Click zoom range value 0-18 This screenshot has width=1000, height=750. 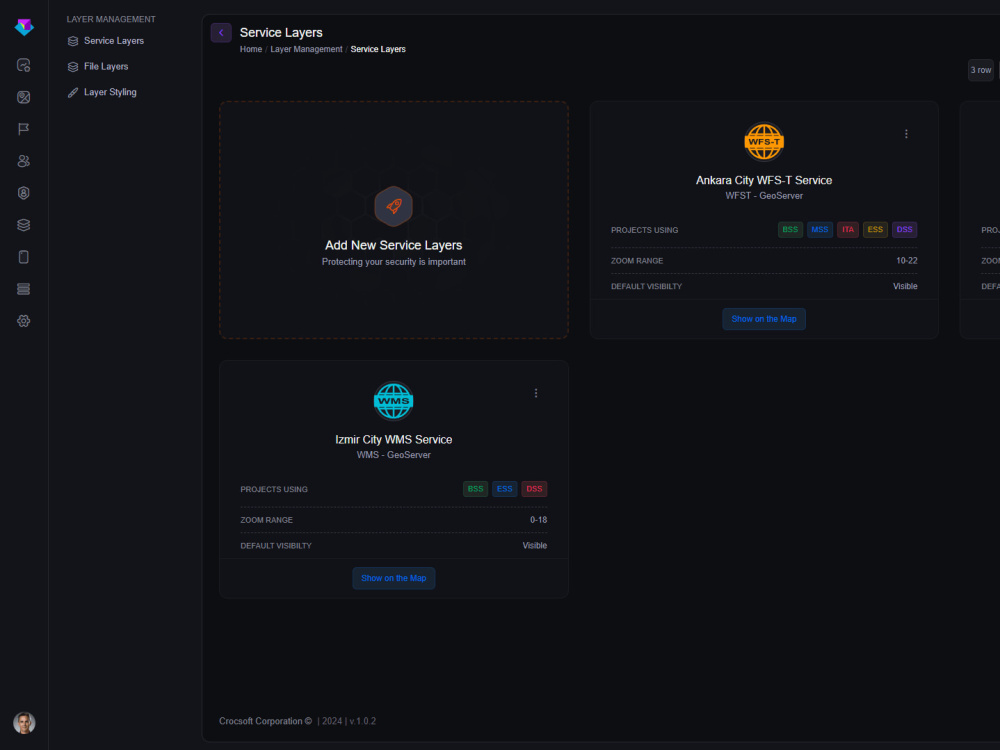538,520
